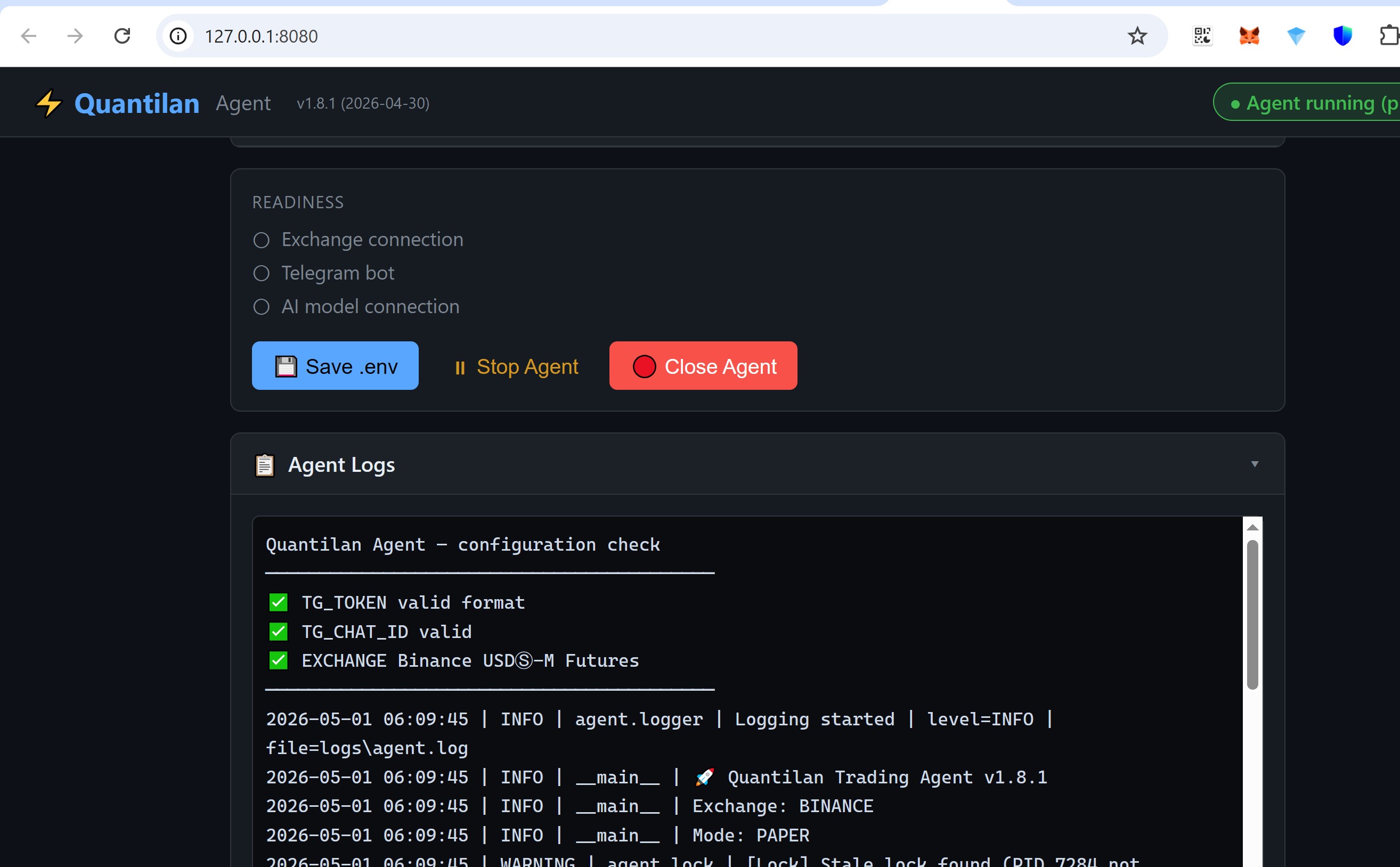Open the blue diamond extension icon
The image size is (1400, 867).
[1296, 36]
